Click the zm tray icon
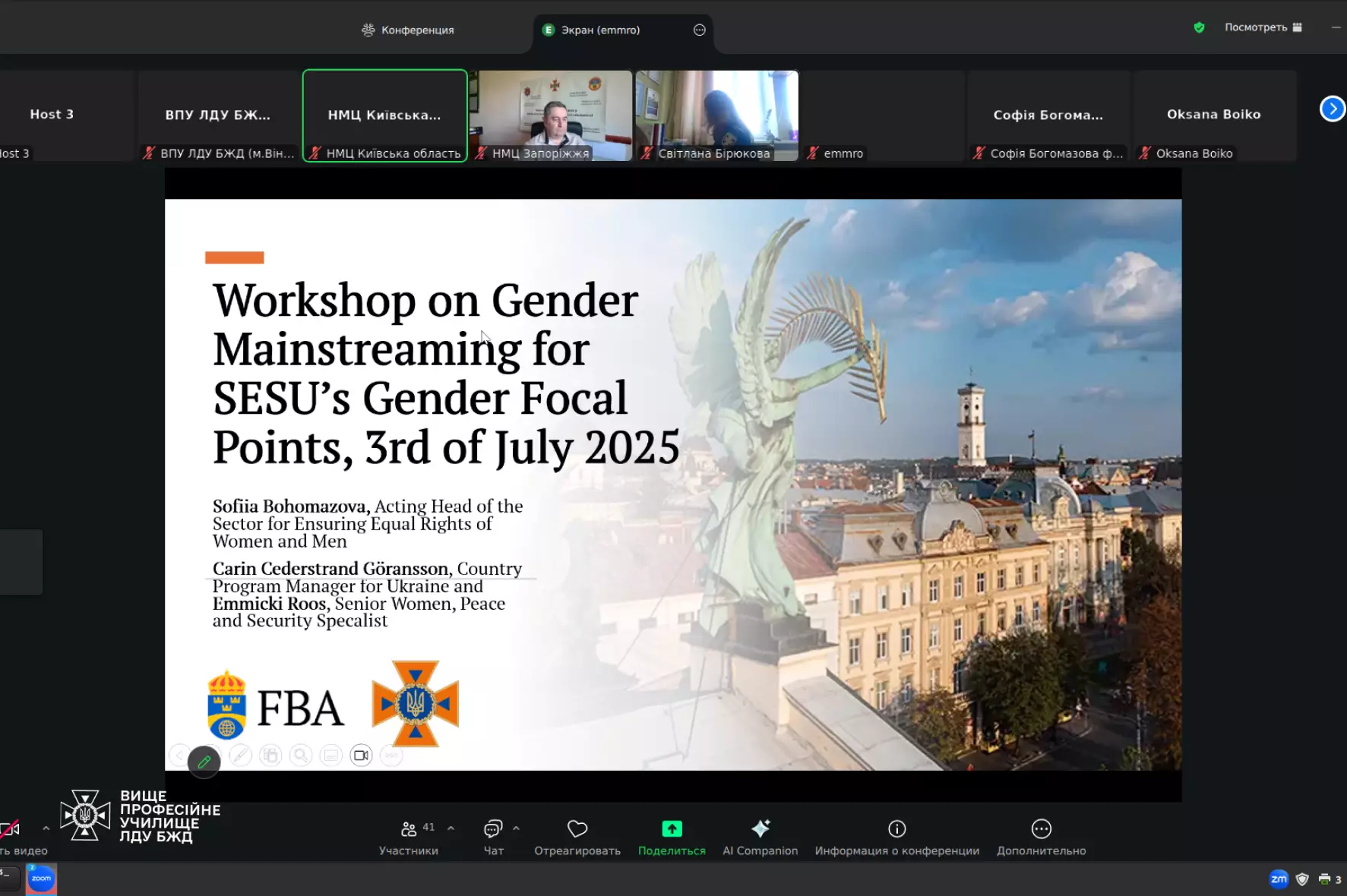 click(1279, 879)
